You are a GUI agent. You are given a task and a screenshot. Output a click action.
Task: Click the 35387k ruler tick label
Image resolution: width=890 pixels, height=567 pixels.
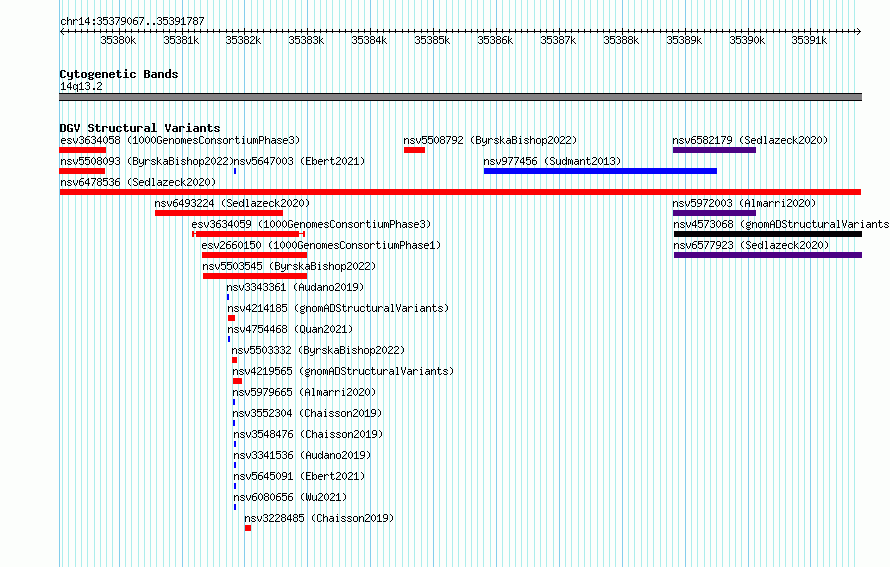coord(558,40)
